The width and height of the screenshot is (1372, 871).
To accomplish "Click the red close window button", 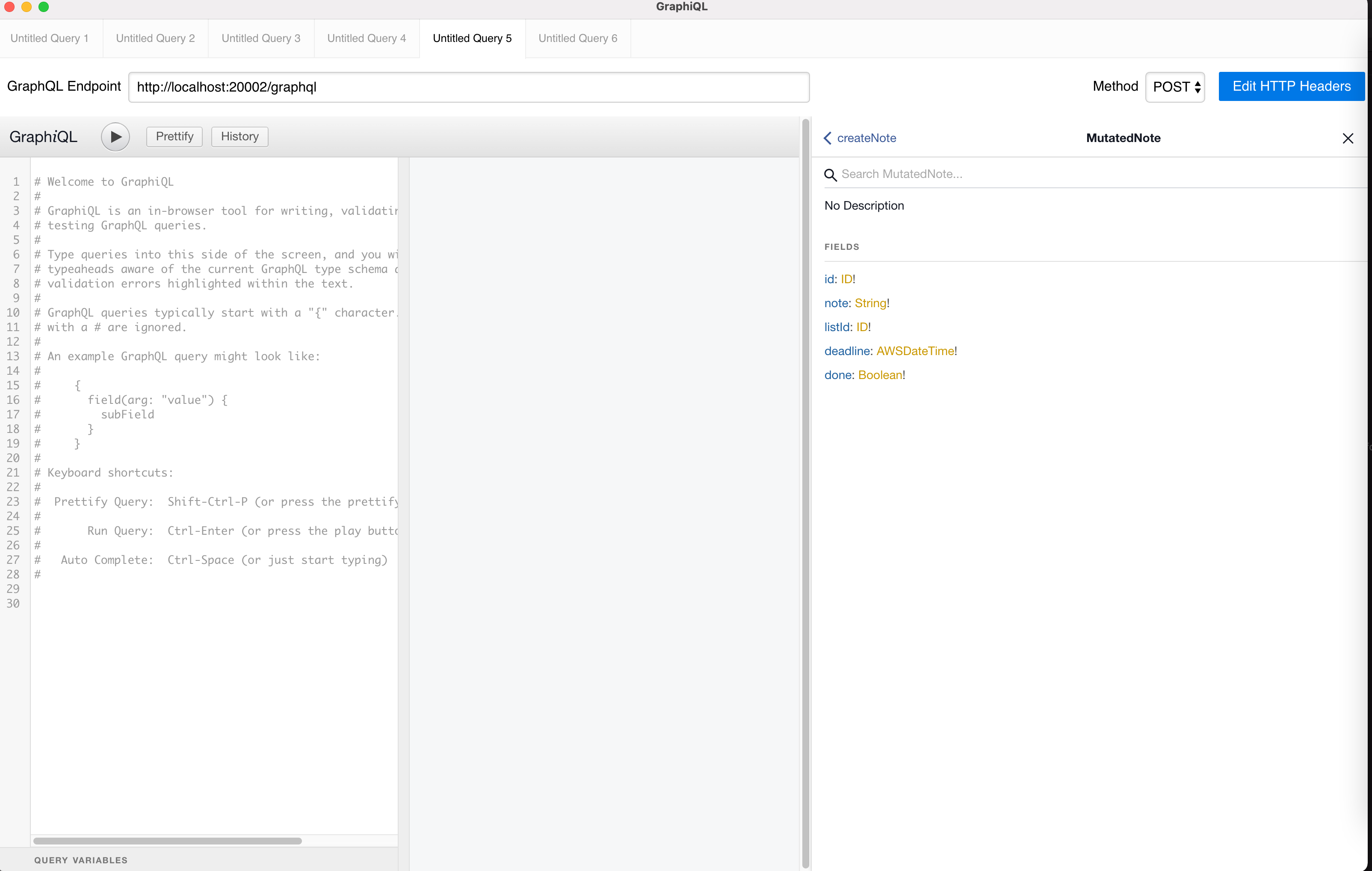I will click(x=9, y=7).
